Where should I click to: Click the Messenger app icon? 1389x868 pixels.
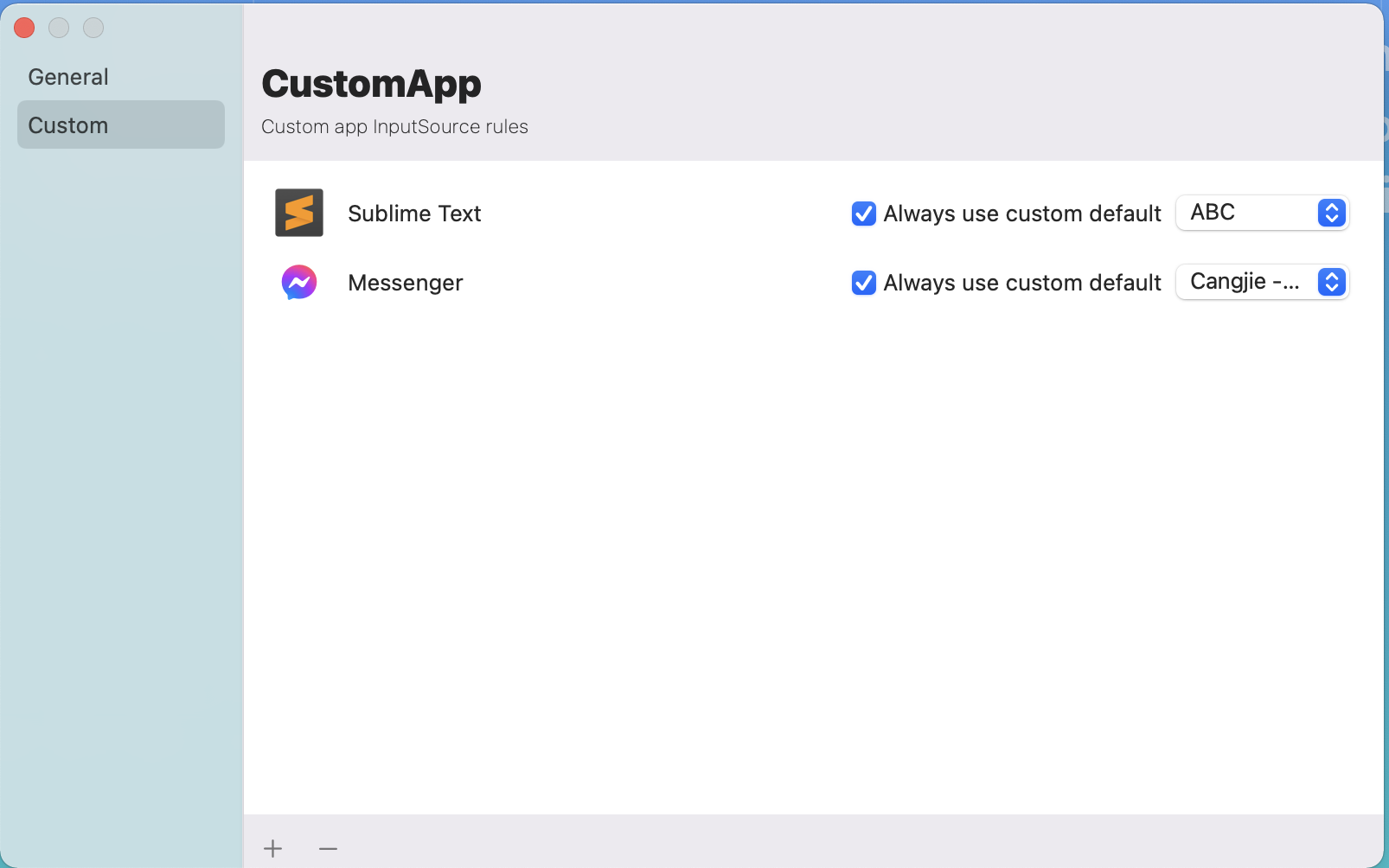coord(299,283)
